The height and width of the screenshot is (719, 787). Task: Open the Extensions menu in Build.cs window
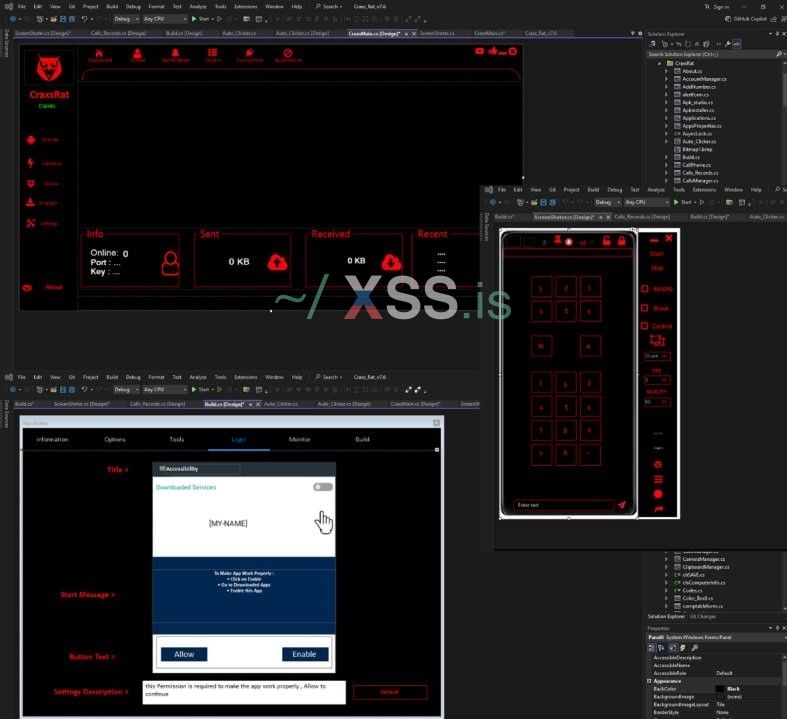pos(245,377)
